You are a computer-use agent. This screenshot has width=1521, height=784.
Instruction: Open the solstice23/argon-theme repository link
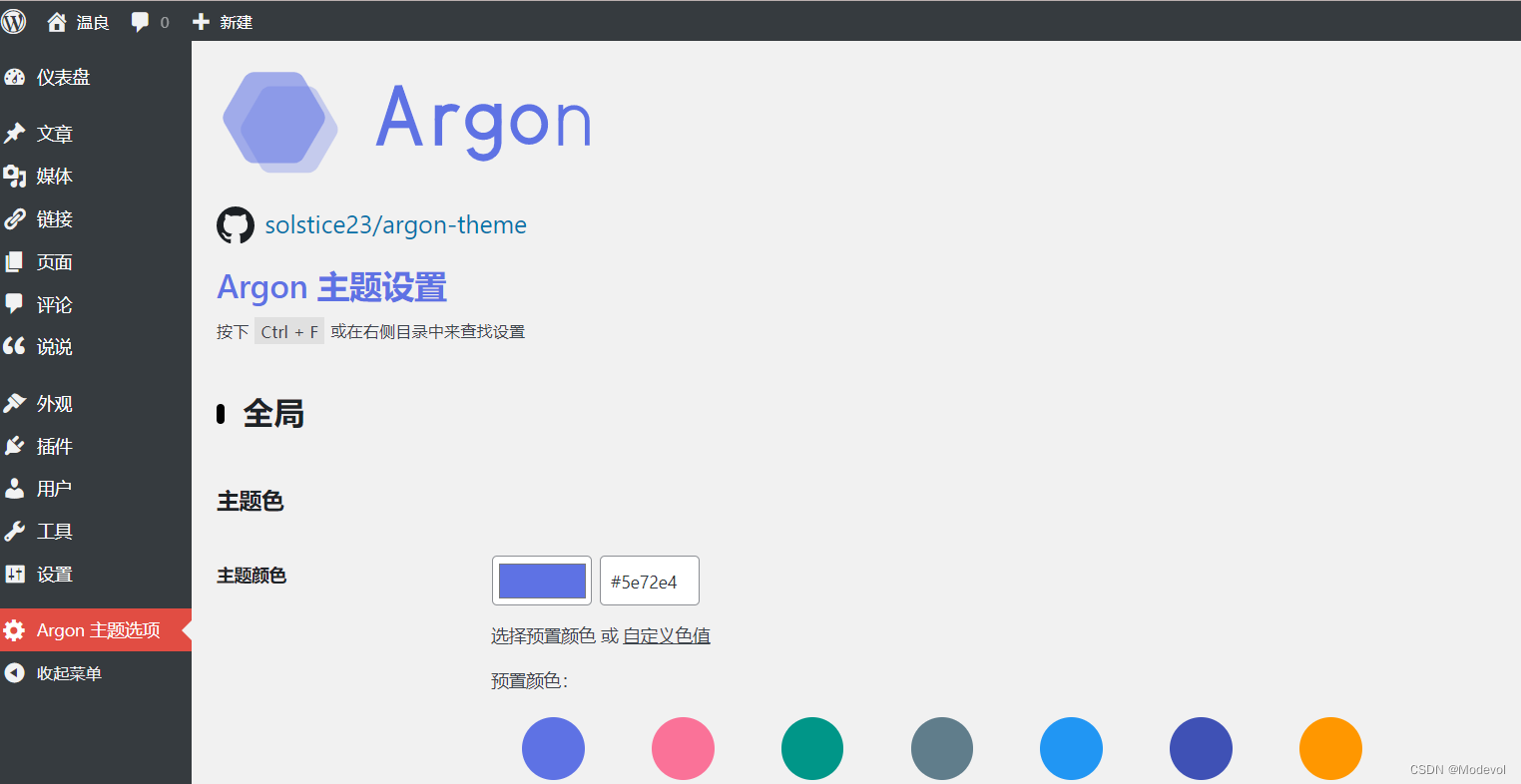(x=394, y=224)
